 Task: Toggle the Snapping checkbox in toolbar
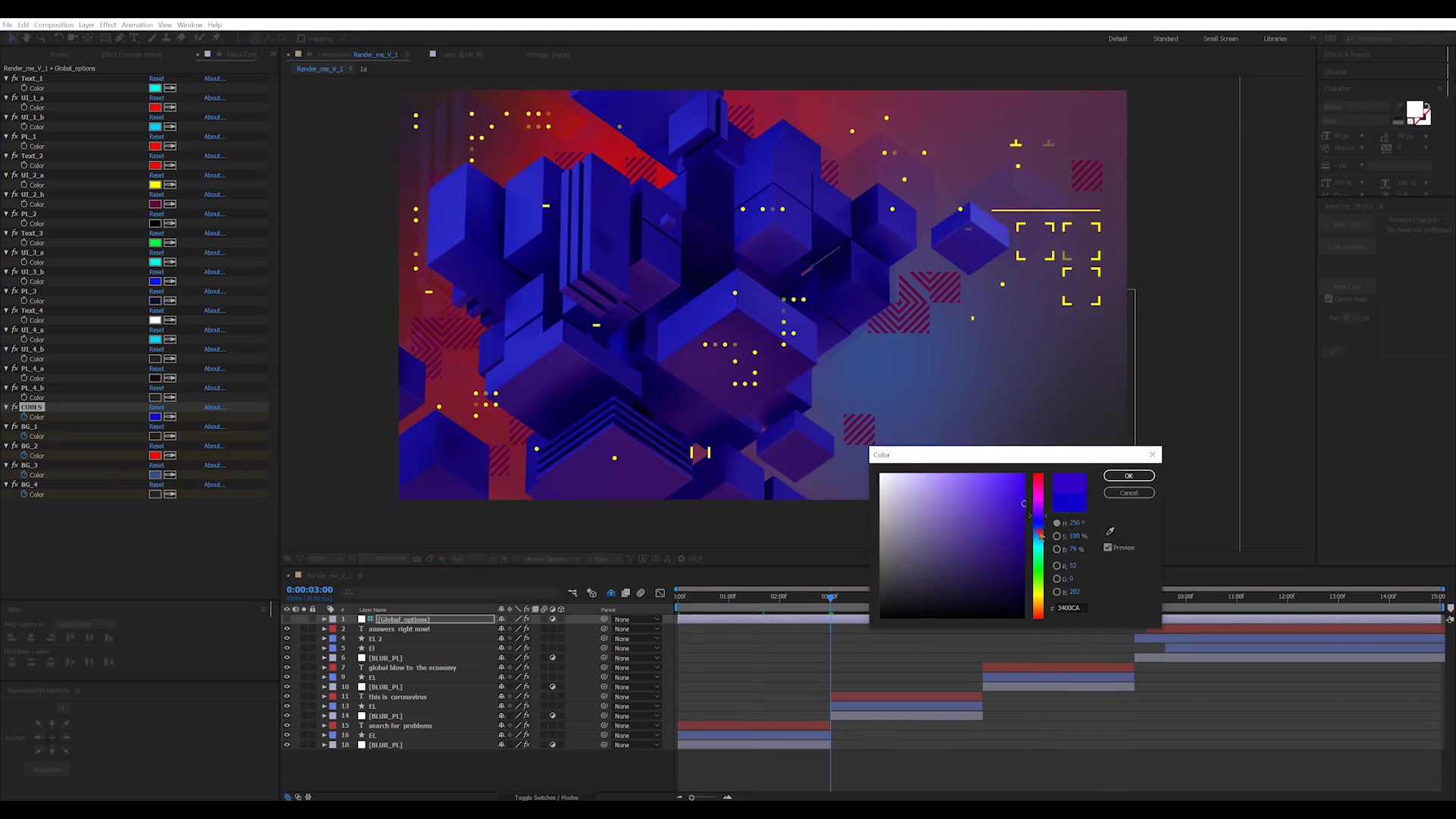301,39
